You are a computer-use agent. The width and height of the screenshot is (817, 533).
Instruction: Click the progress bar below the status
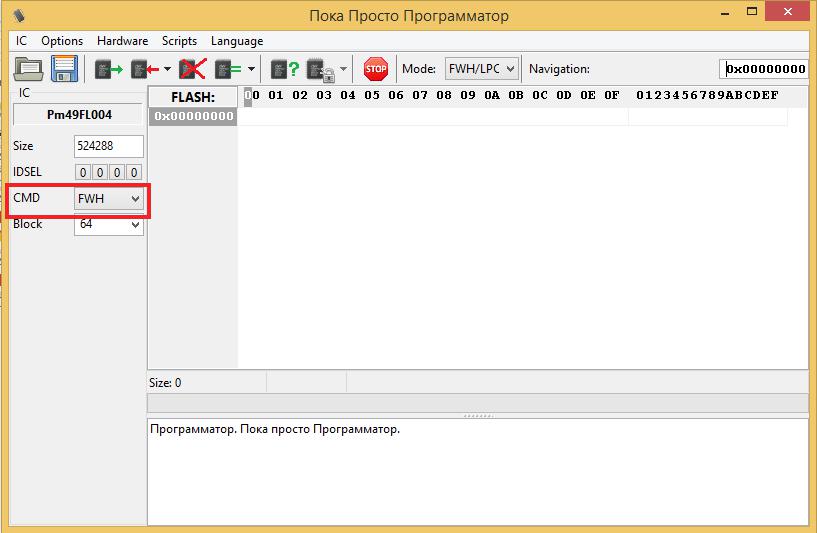pos(478,403)
